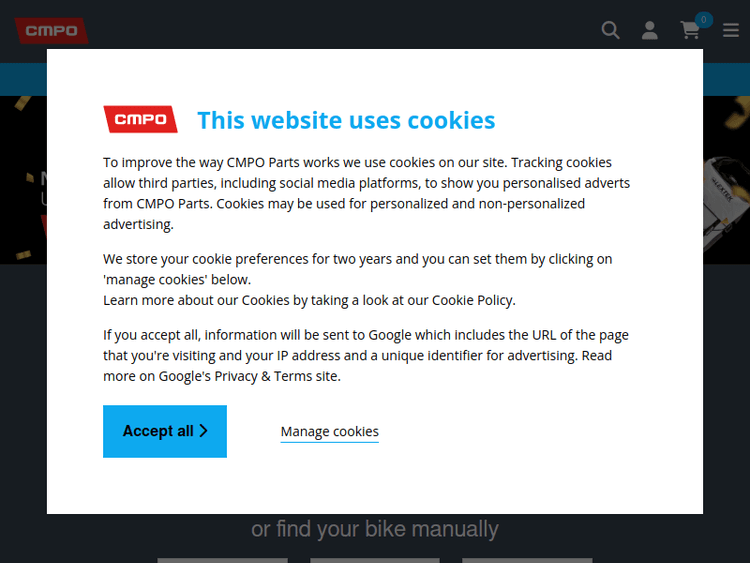Click the "This website uses cookies" heading
This screenshot has height=563, width=750.
346,120
